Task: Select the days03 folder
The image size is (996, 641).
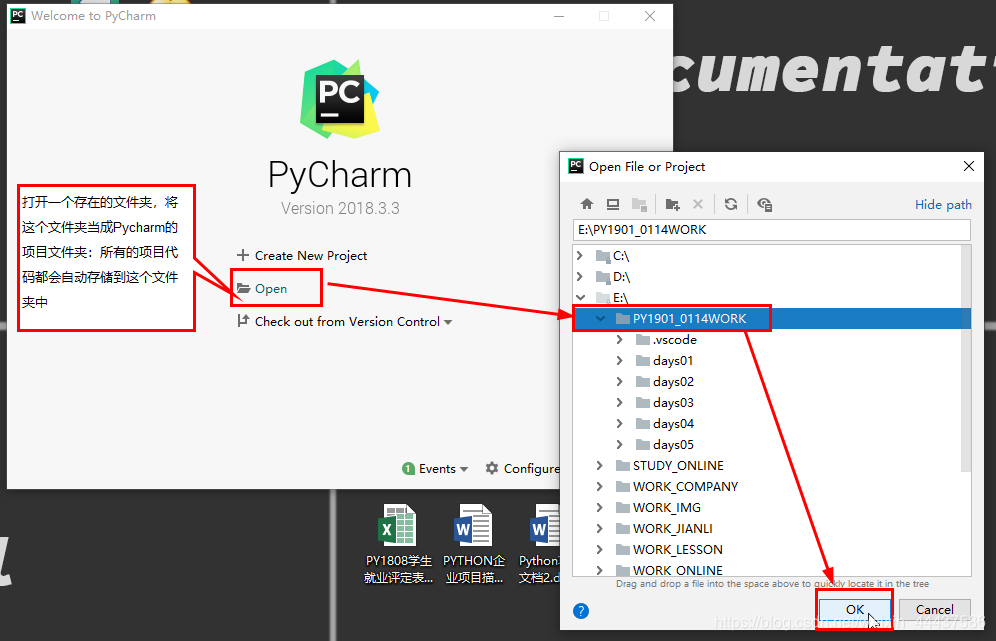Action: point(673,403)
